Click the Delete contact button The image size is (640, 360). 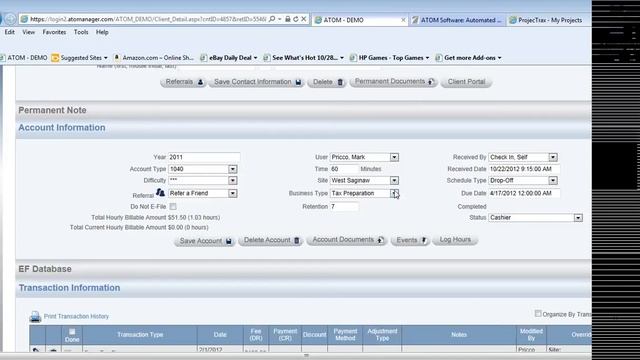pyautogui.click(x=328, y=82)
